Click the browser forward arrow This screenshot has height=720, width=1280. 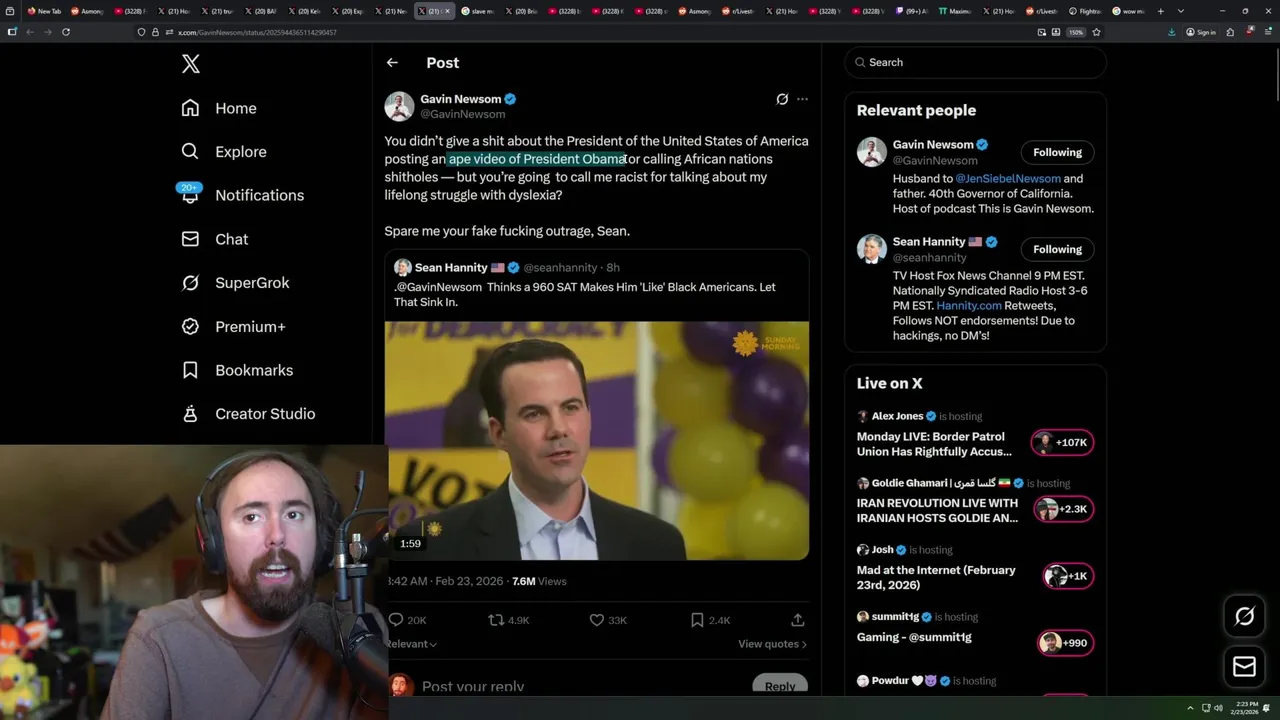(47, 32)
